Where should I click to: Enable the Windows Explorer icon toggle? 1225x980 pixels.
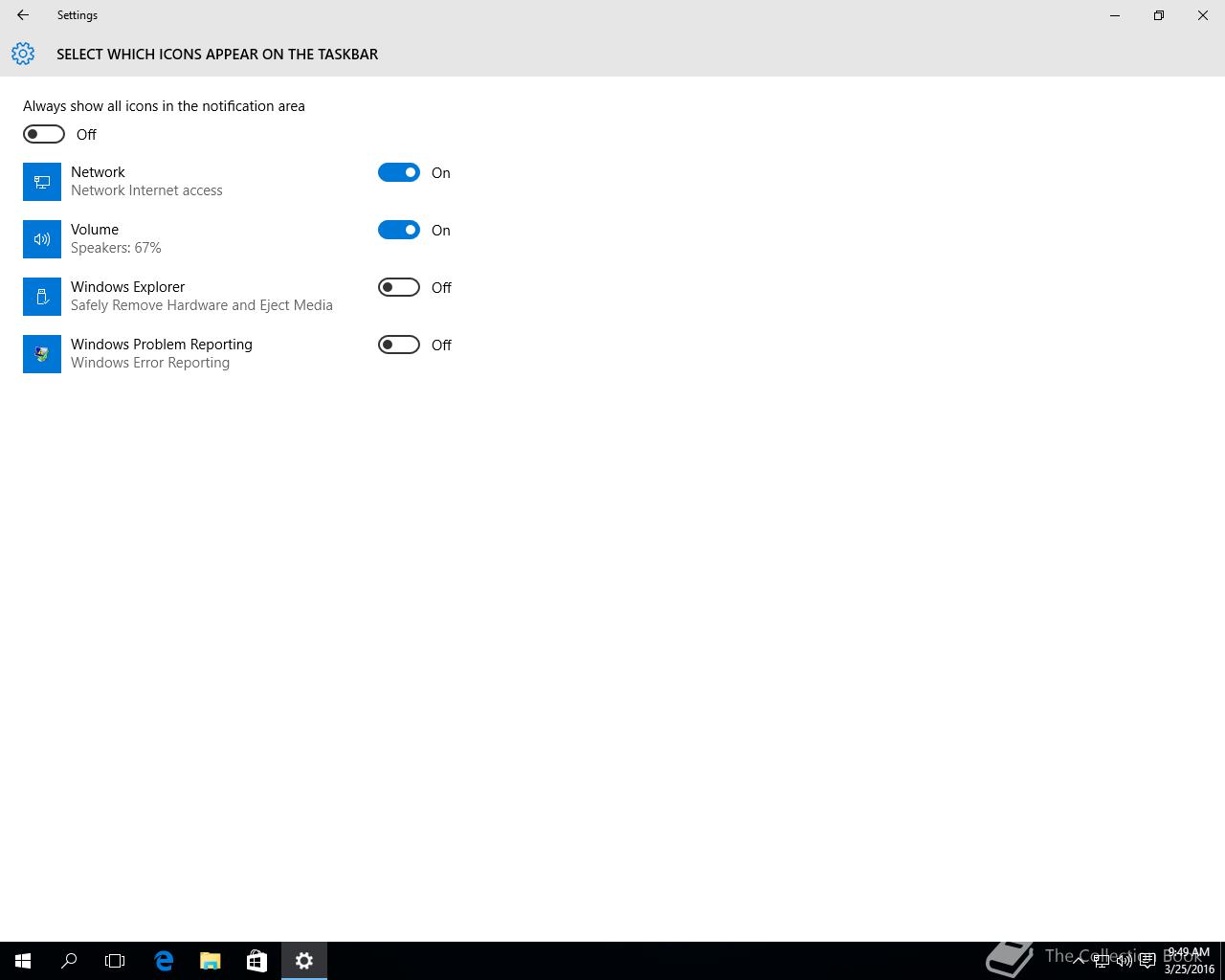tap(399, 287)
